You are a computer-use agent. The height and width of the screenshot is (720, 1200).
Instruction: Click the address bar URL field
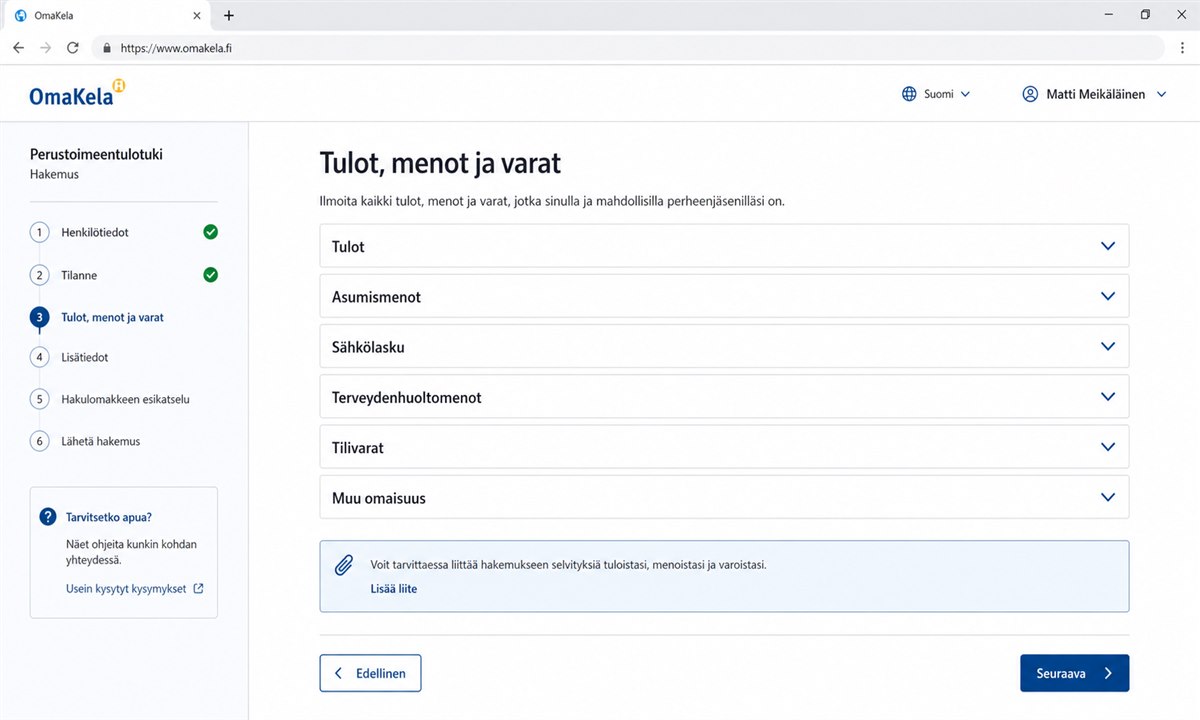628,48
